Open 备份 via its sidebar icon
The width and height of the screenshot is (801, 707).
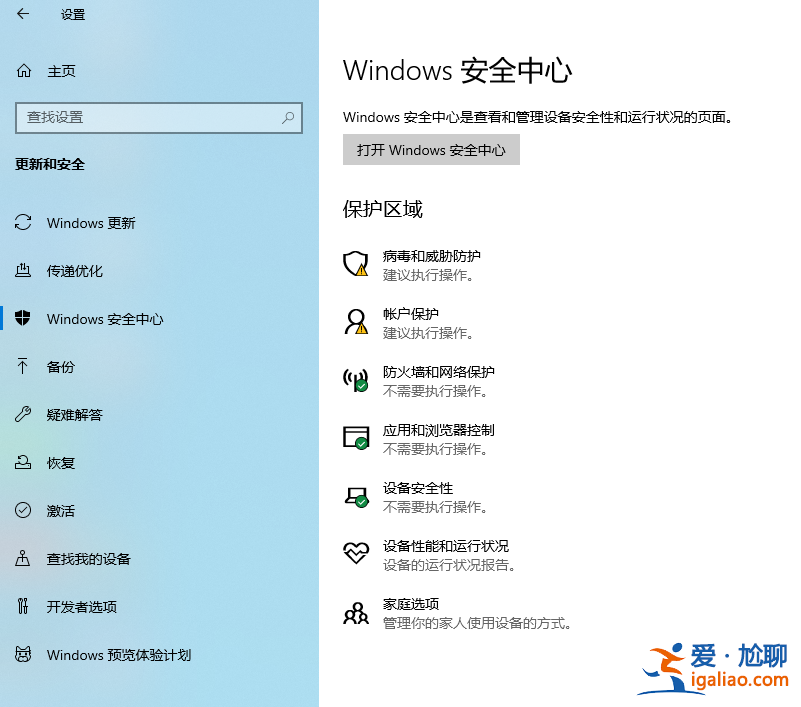coord(22,367)
